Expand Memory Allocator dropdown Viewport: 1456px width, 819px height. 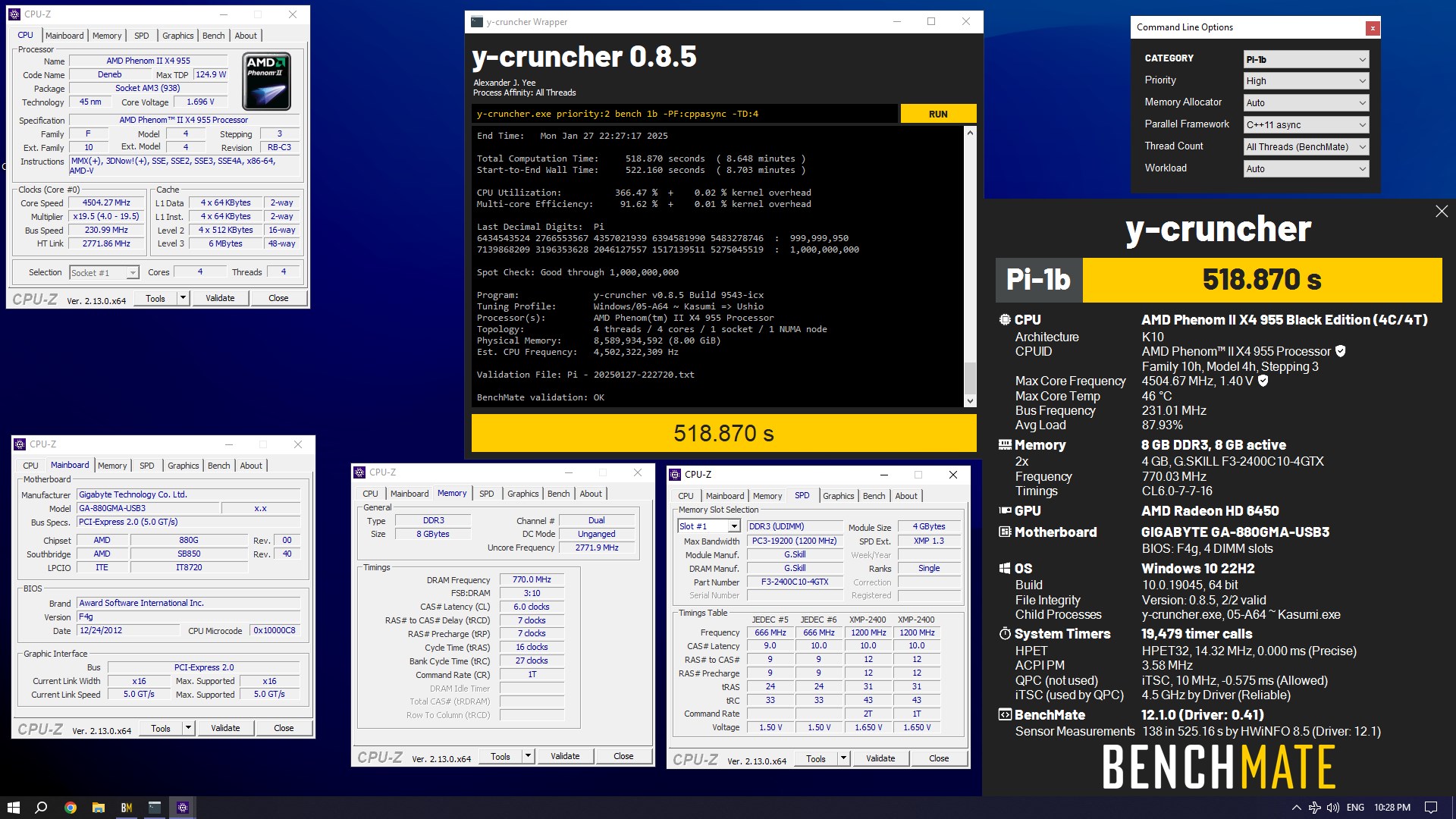pos(1306,103)
